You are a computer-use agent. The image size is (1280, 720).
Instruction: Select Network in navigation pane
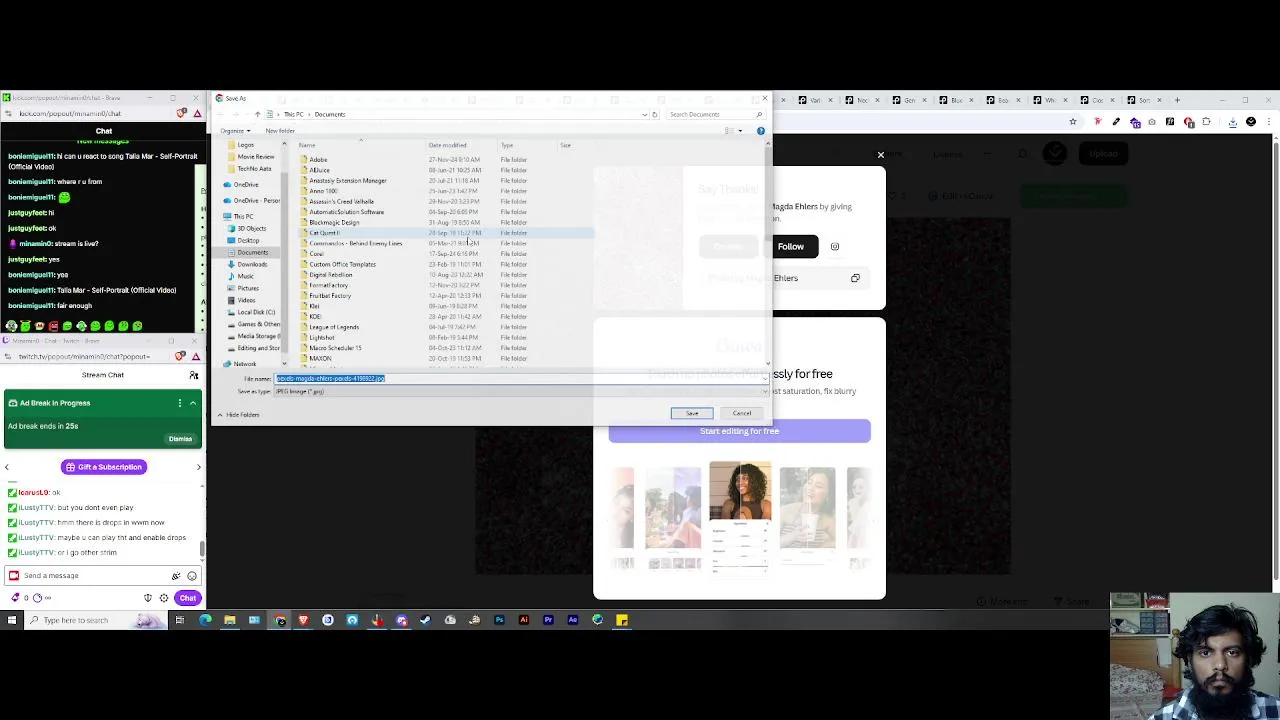pos(244,364)
